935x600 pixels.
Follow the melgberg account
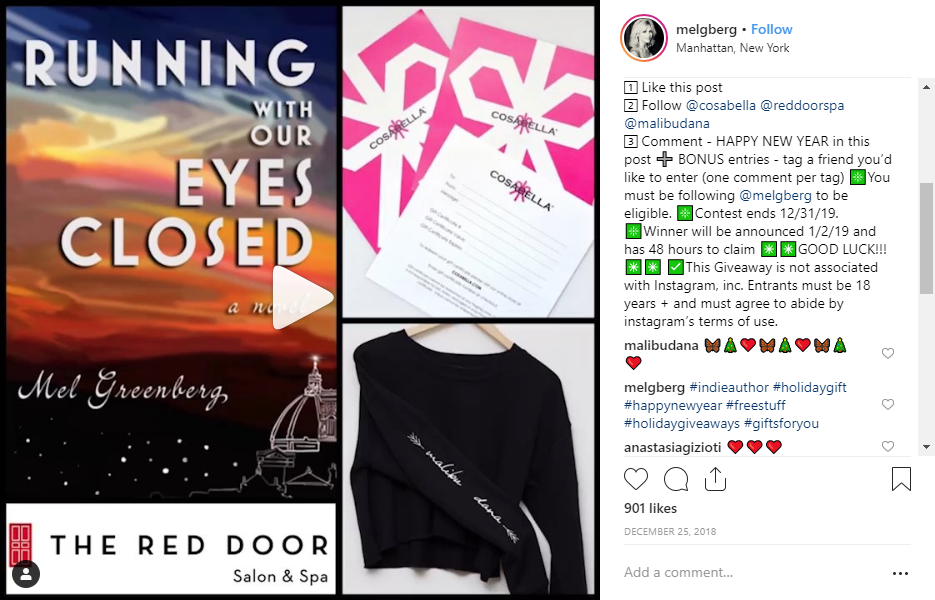click(x=772, y=29)
